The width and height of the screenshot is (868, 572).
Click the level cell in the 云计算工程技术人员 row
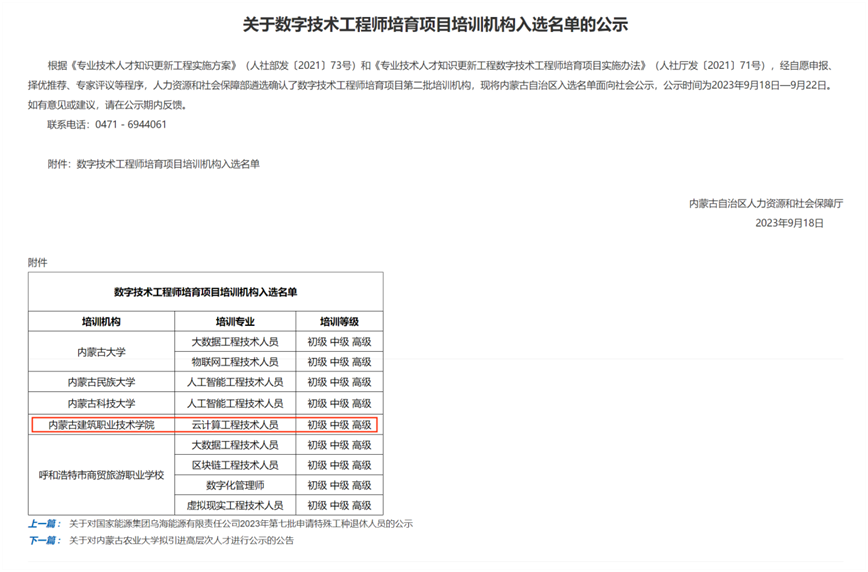pyautogui.click(x=339, y=425)
